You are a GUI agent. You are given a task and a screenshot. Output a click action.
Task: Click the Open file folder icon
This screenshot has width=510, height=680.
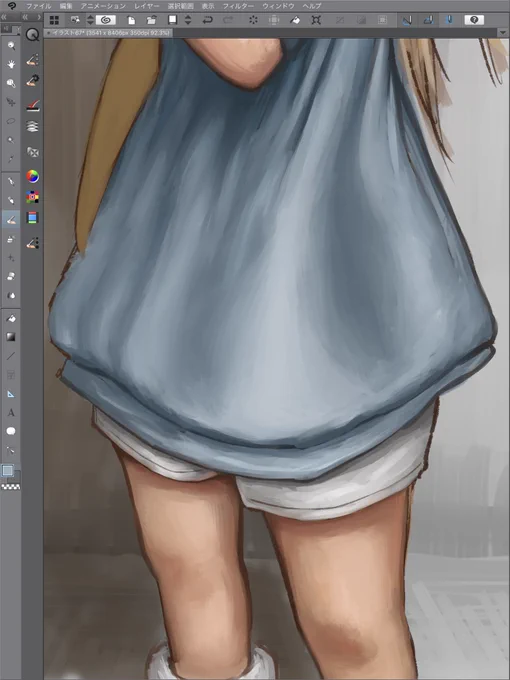point(151,20)
